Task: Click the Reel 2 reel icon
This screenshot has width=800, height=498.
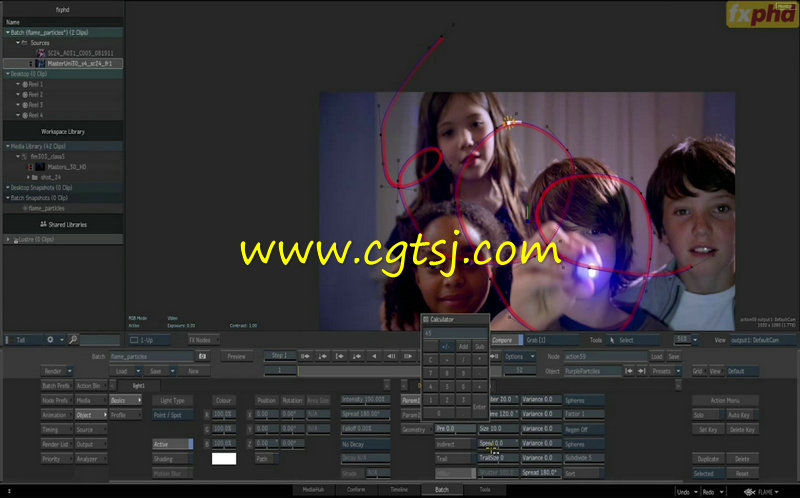Action: (x=25, y=94)
